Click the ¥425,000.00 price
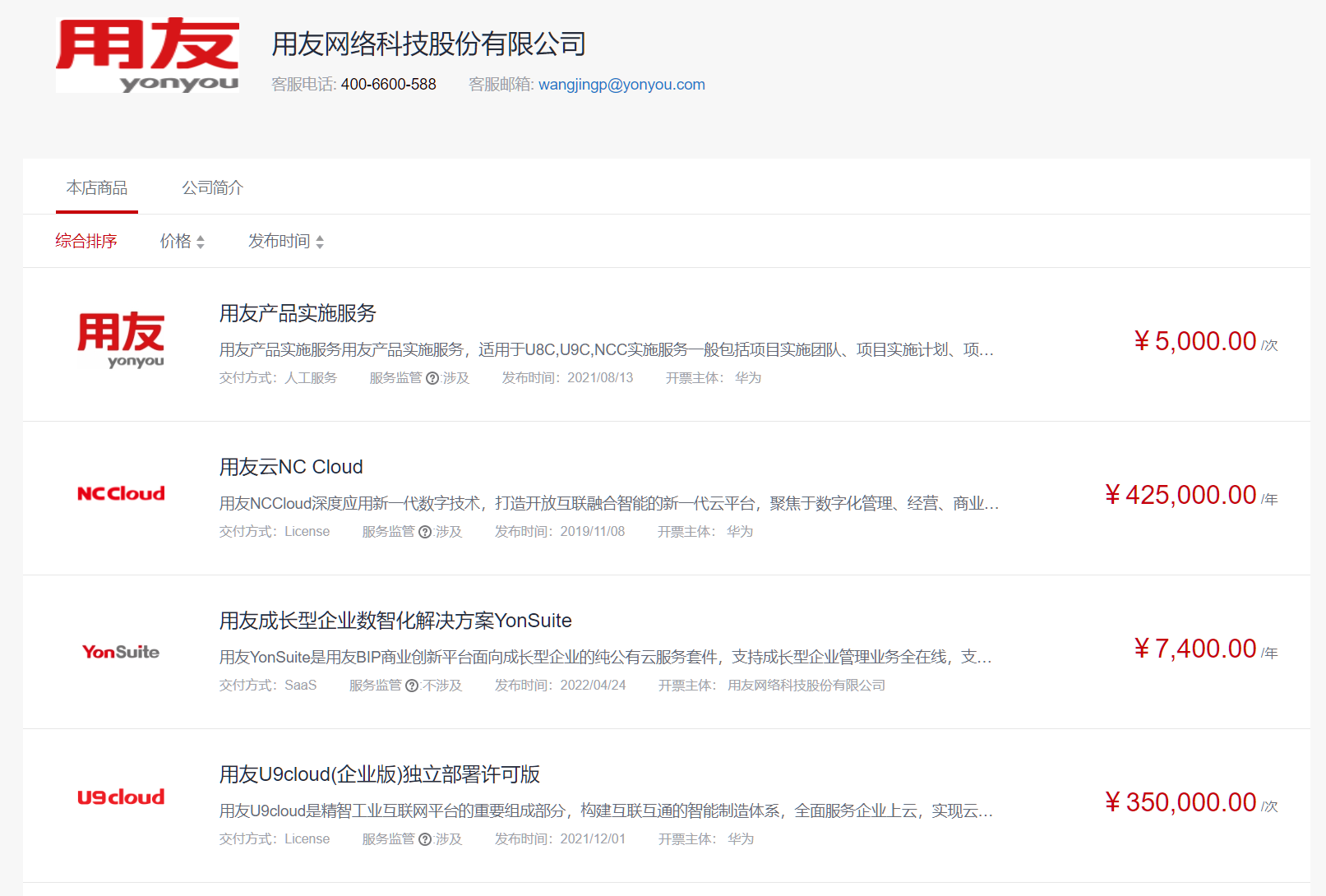This screenshot has width=1326, height=896. [1180, 495]
